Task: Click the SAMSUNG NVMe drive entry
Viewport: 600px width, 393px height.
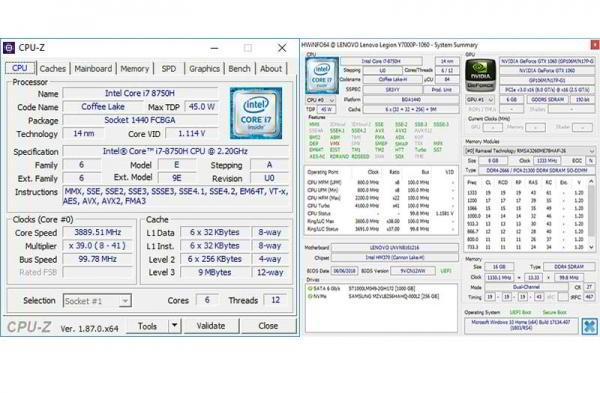Action: [394, 297]
